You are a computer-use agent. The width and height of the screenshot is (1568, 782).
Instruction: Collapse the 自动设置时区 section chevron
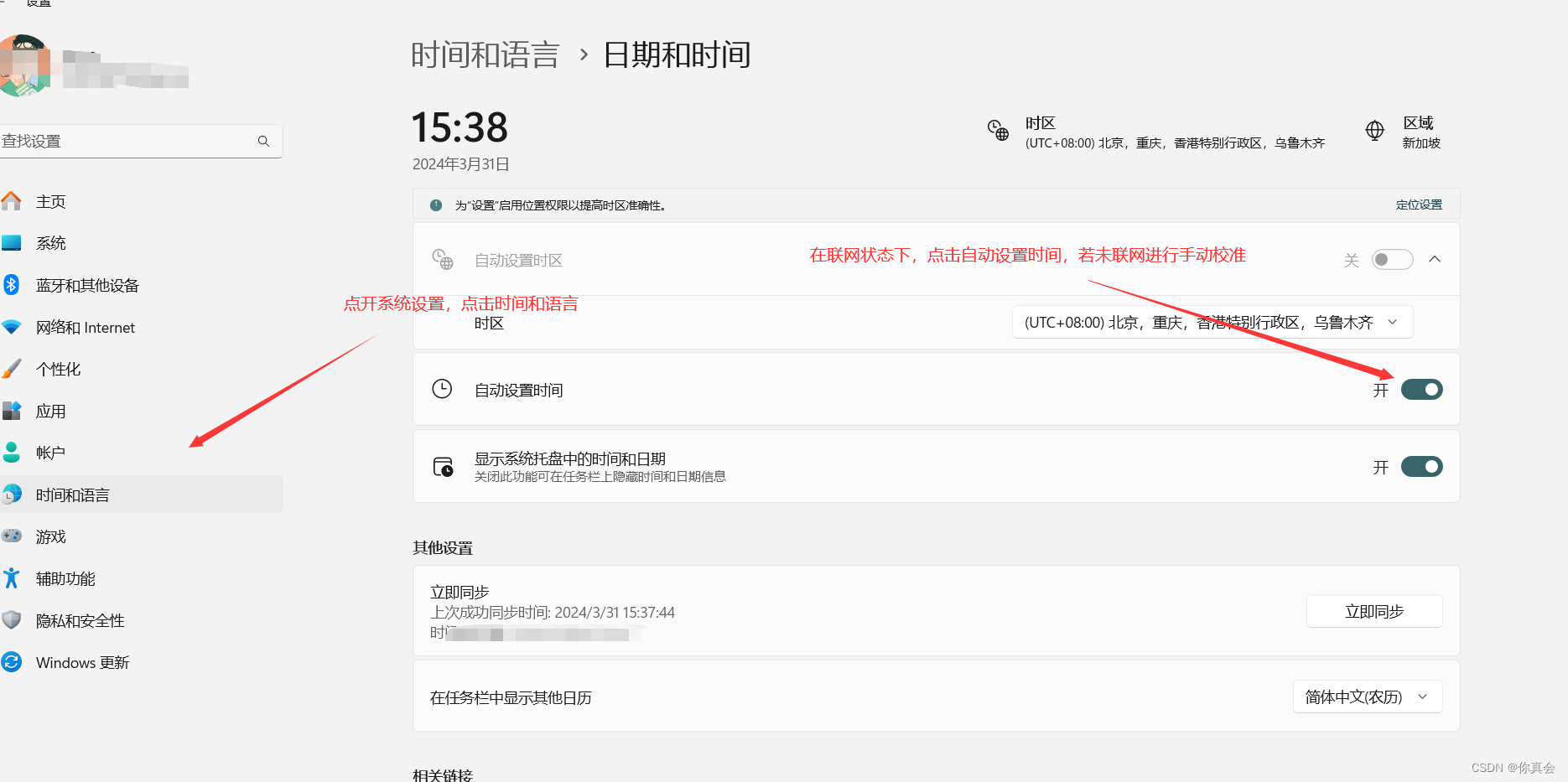click(1435, 259)
